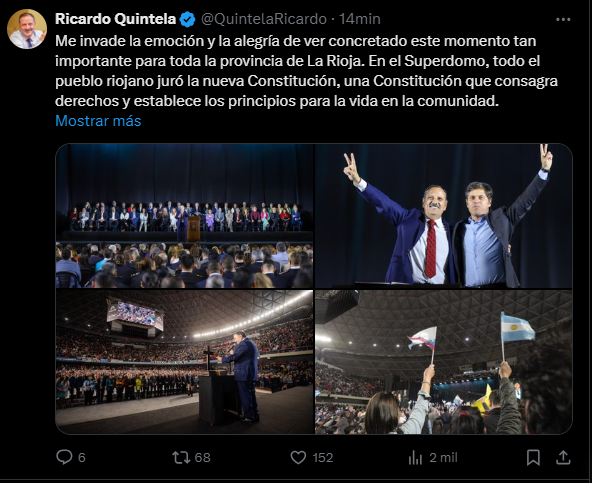This screenshot has width=592, height=483.
Task: Open photo of seated officials on stage
Action: (x=185, y=216)
